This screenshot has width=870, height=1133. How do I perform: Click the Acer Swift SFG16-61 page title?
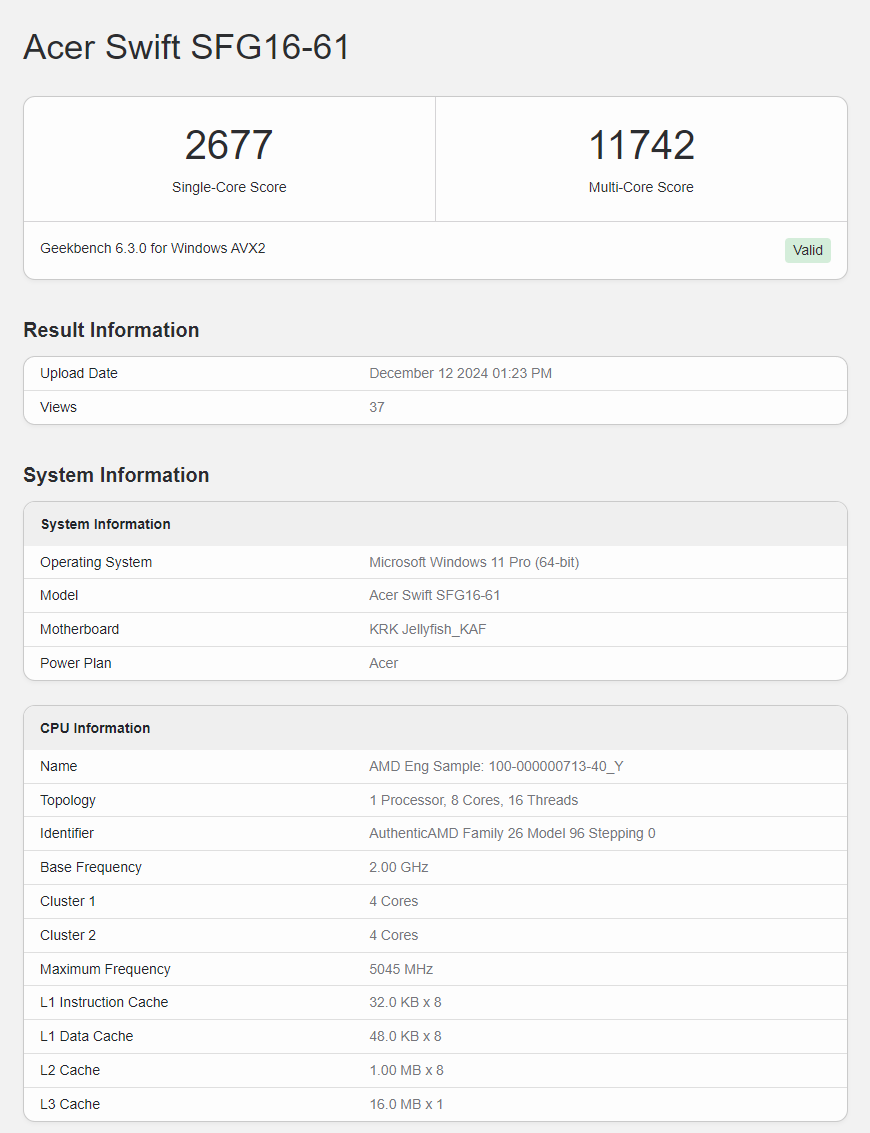(186, 47)
